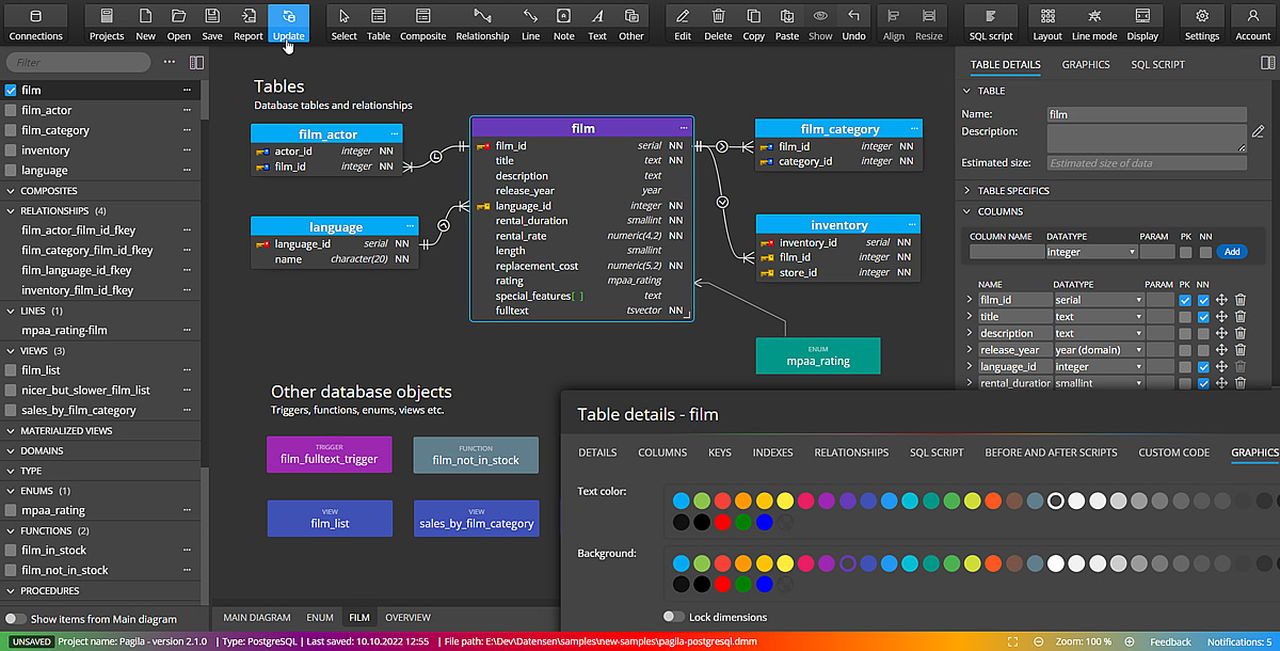Click the Add column button
Screen dimensions: 1280x651
[1231, 252]
